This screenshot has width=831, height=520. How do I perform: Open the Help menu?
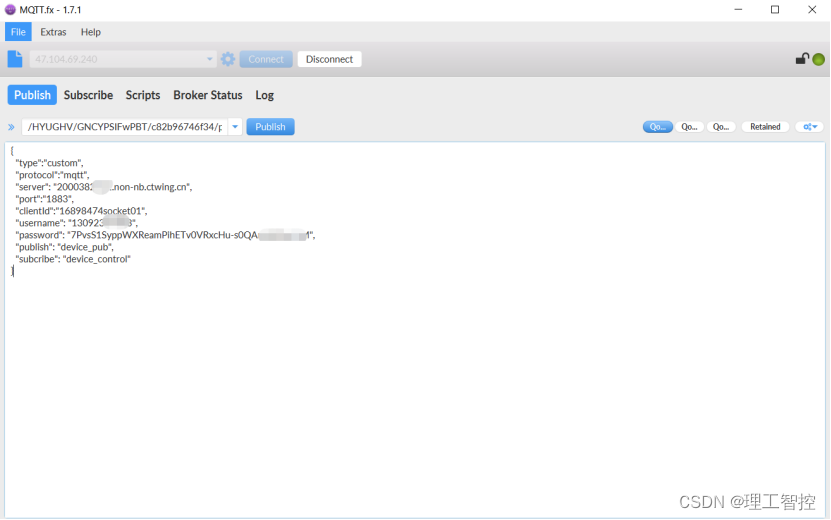tap(91, 32)
